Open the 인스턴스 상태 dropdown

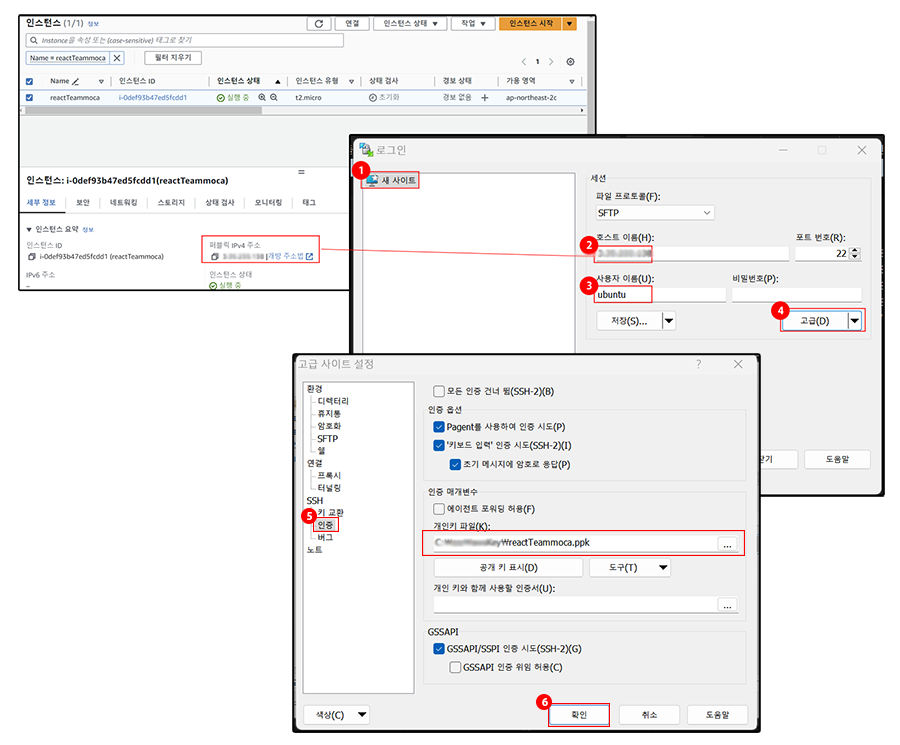pos(410,24)
